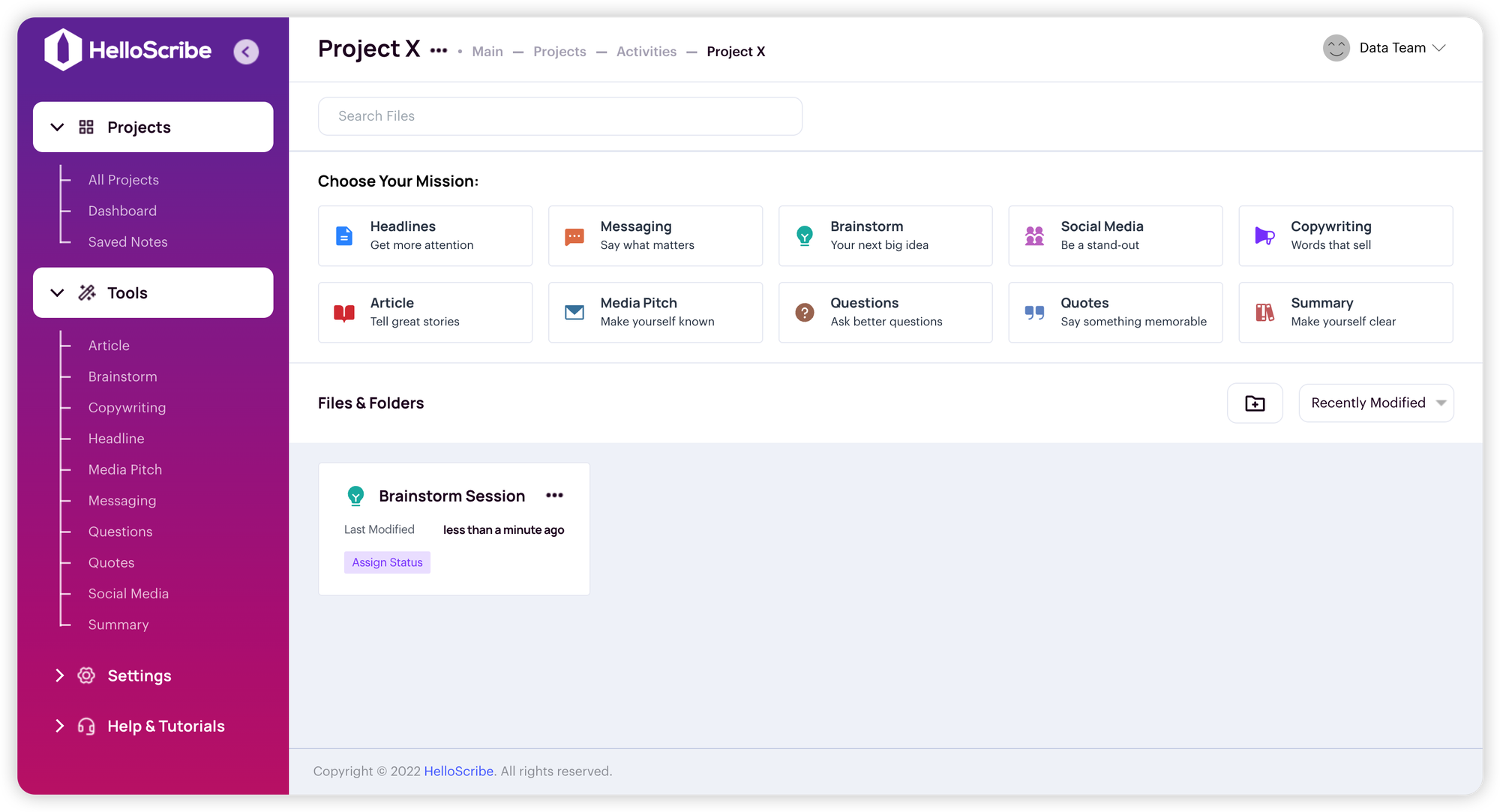This screenshot has height=812, width=1500.
Task: Select Summary tool in sidebar
Action: pyautogui.click(x=118, y=625)
